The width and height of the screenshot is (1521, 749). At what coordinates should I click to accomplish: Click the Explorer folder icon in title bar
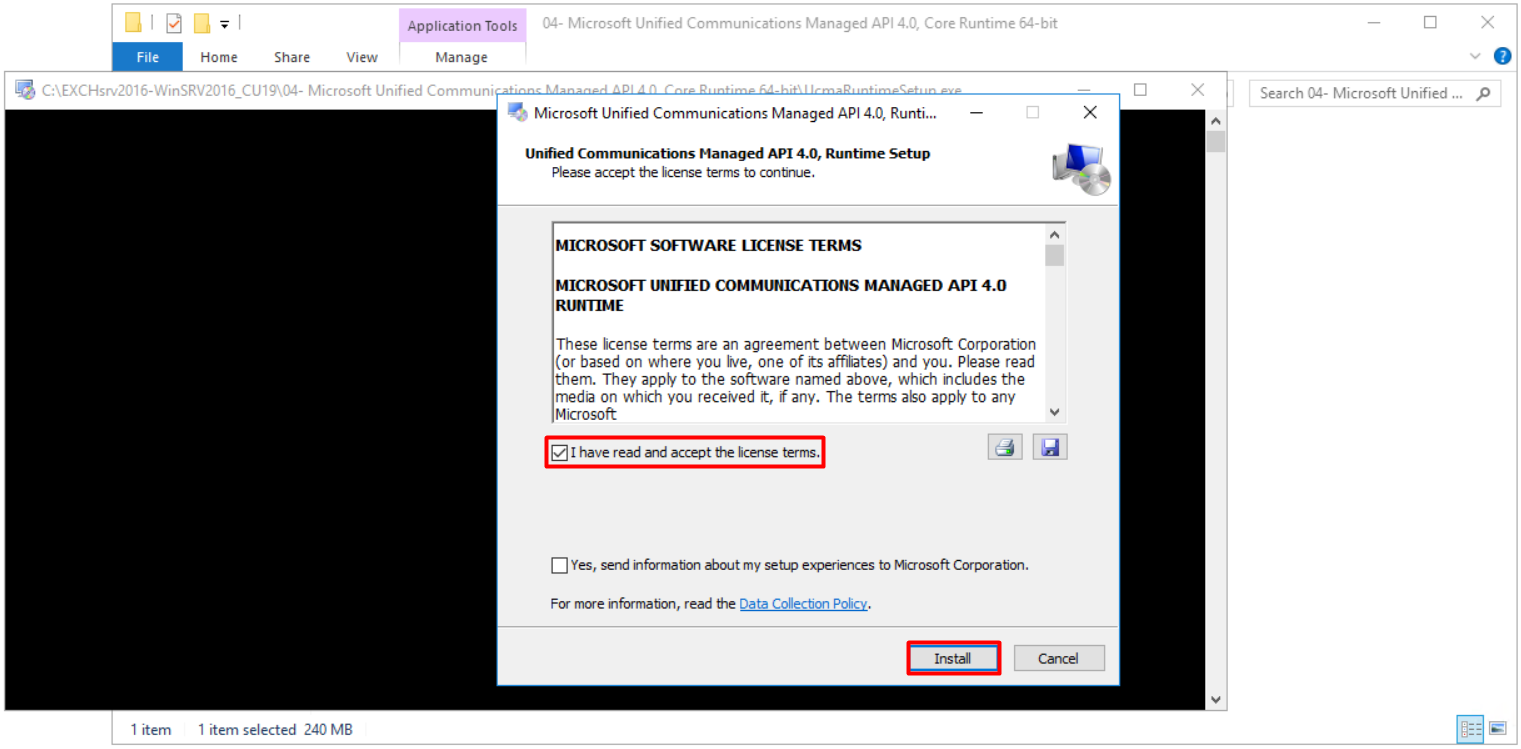pos(133,22)
